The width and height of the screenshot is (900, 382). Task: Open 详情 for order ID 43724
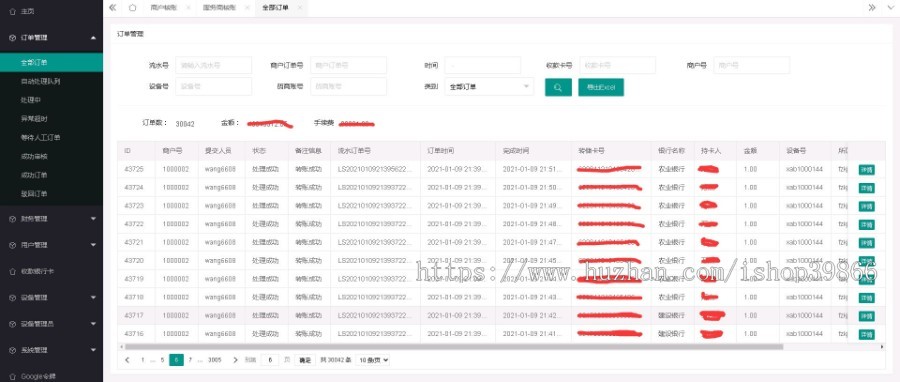(x=866, y=188)
